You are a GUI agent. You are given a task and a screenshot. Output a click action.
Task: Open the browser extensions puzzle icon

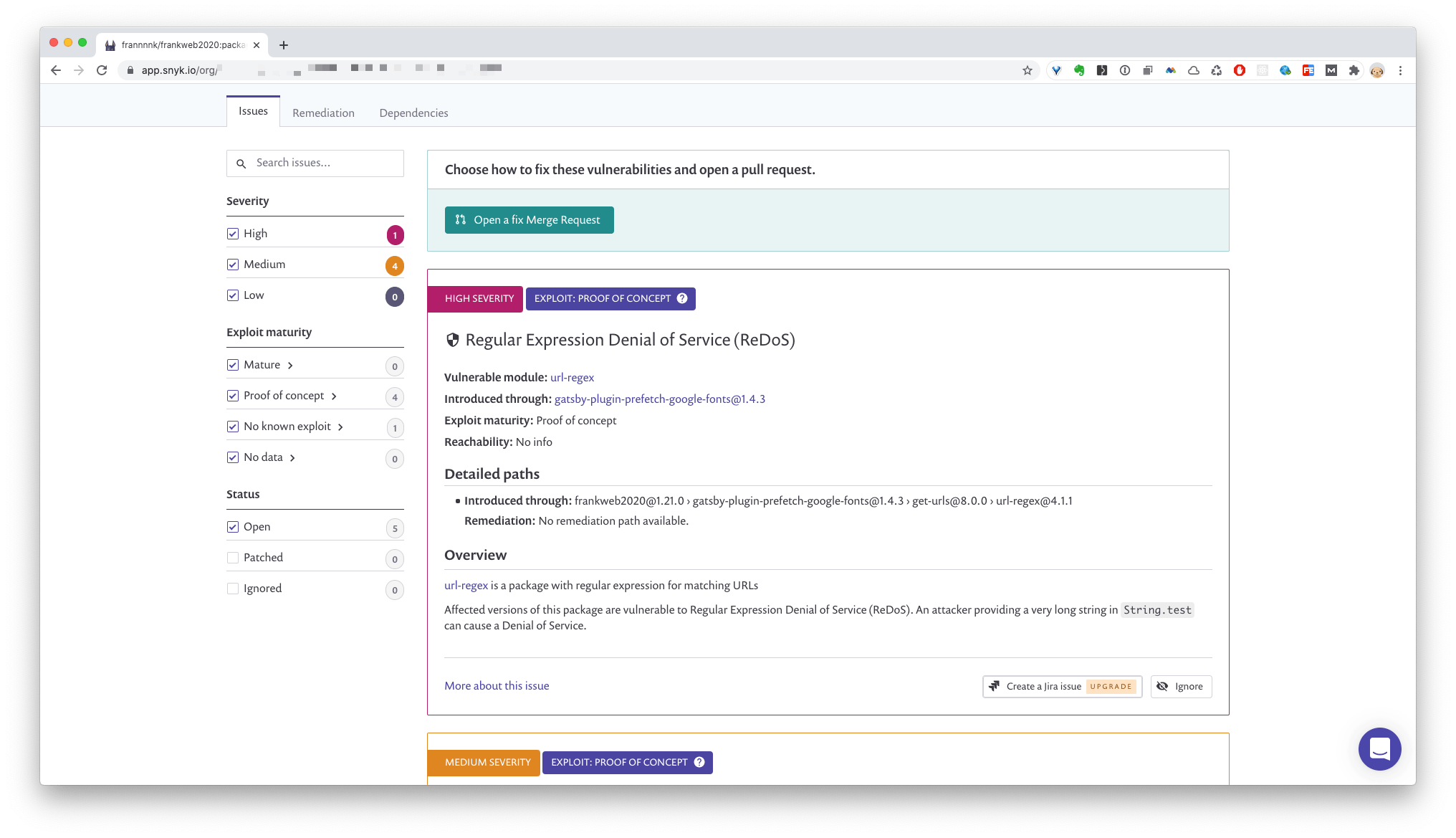point(1354,70)
